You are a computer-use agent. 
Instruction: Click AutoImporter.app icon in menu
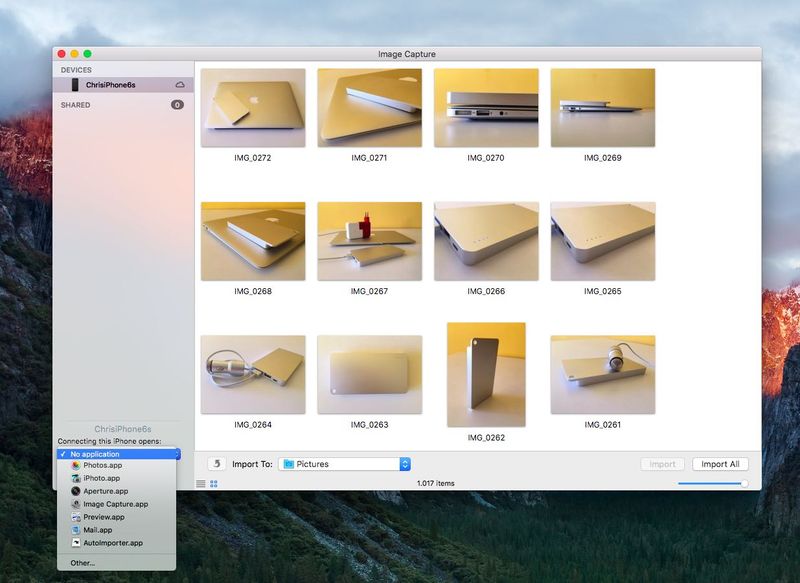[76, 543]
